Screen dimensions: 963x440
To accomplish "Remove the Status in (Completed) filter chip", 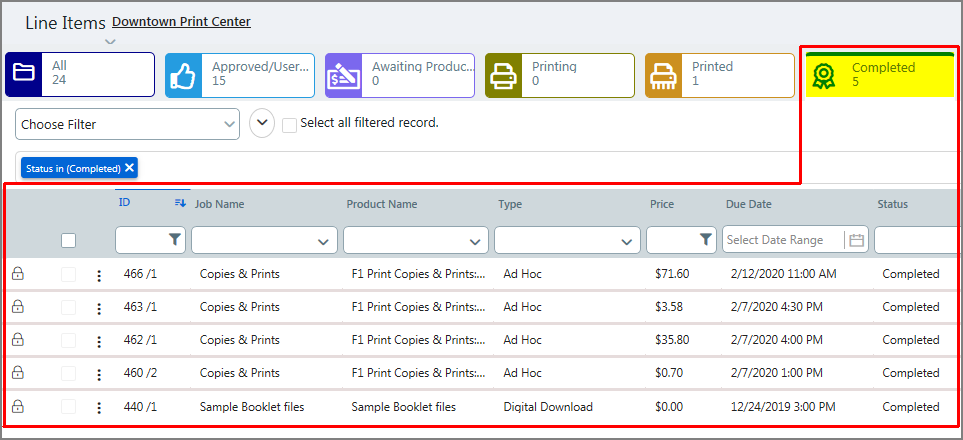I will (x=130, y=168).
